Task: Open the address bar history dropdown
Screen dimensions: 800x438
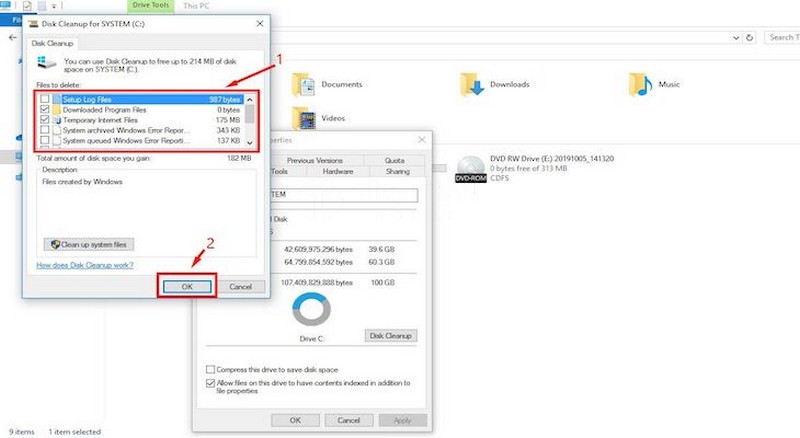Action: click(x=736, y=37)
